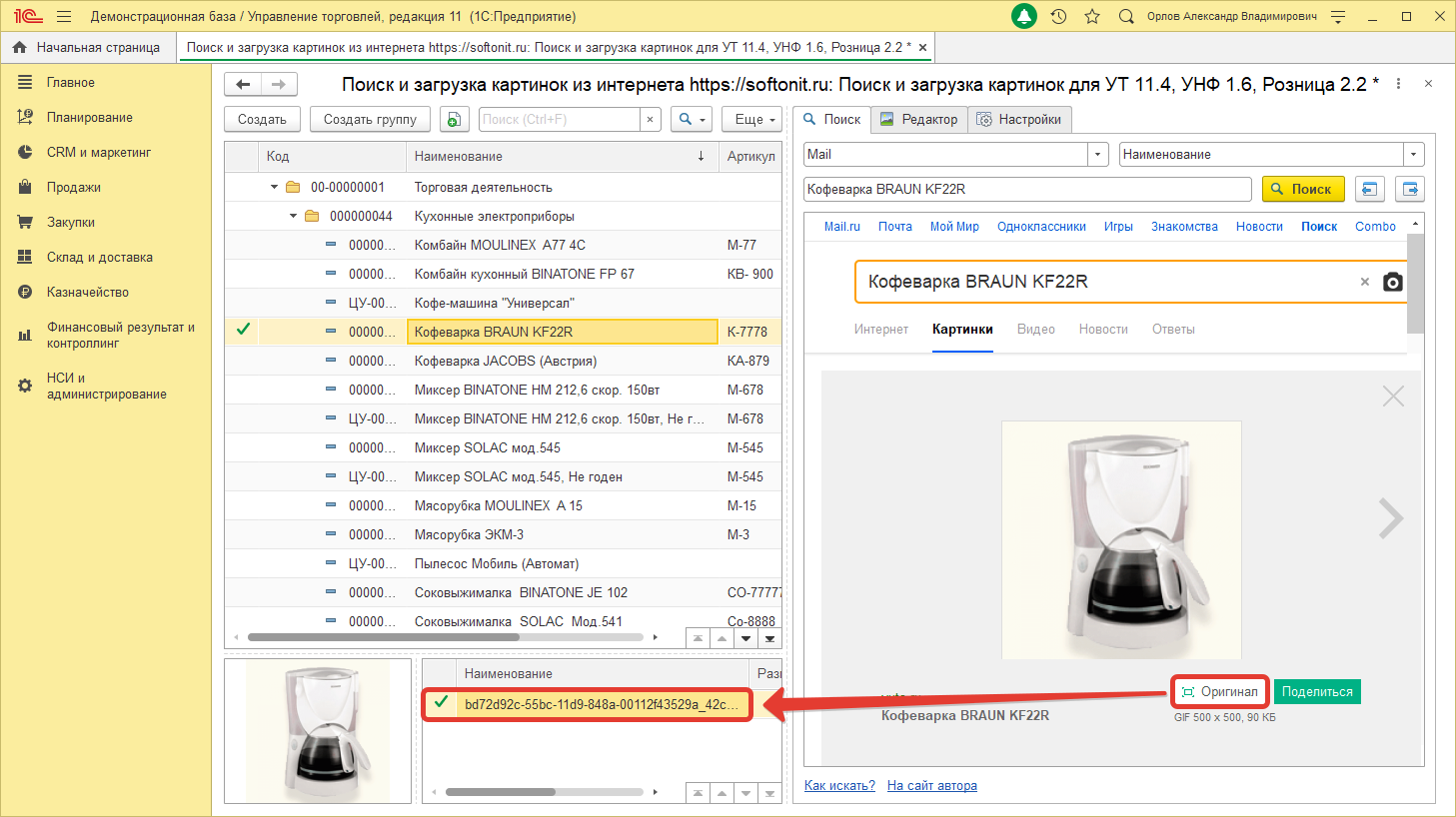Image resolution: width=1456 pixels, height=817 pixels.
Task: Toggle checkmark on Кофеварка BRAUN KF22R row
Action: [x=242, y=329]
